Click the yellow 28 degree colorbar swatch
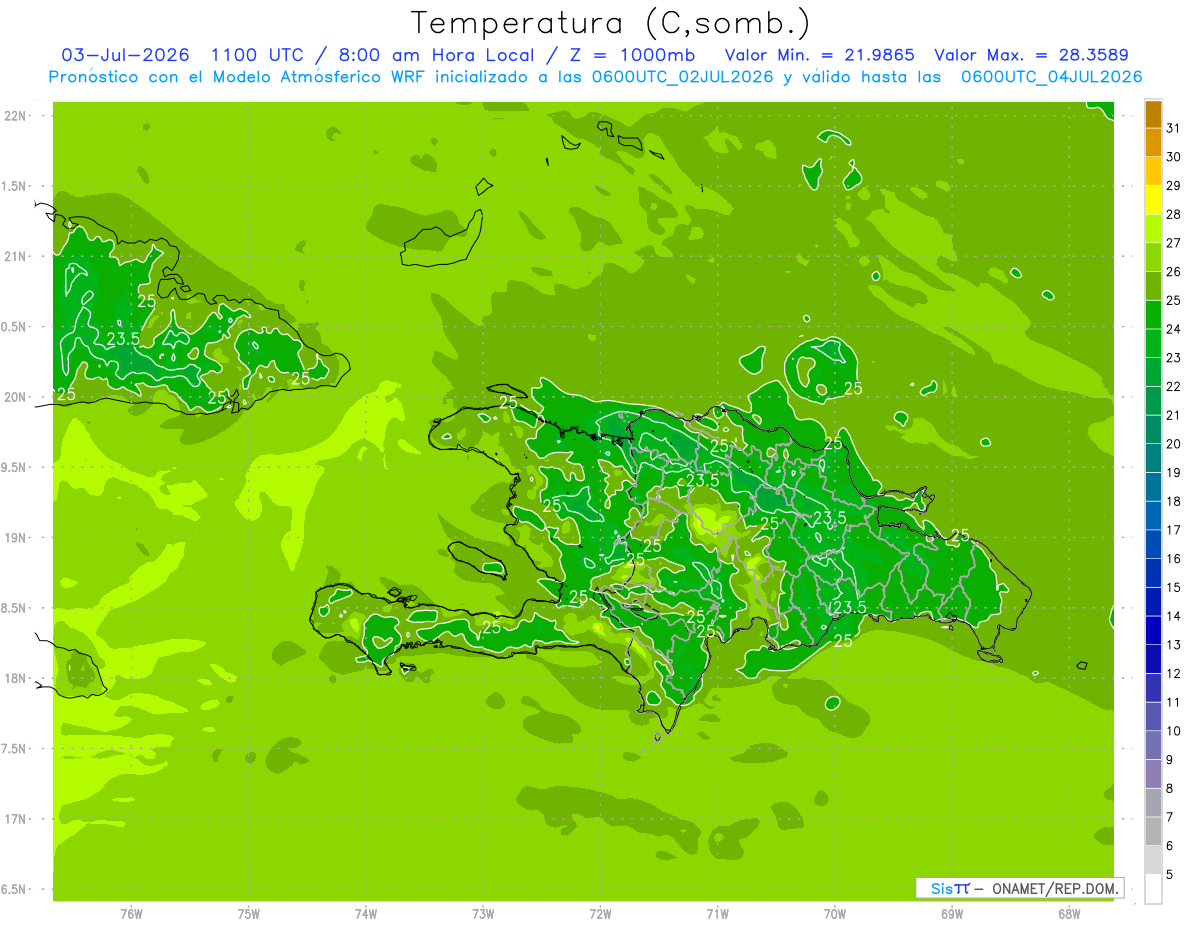The width and height of the screenshot is (1200, 927). point(1153,201)
